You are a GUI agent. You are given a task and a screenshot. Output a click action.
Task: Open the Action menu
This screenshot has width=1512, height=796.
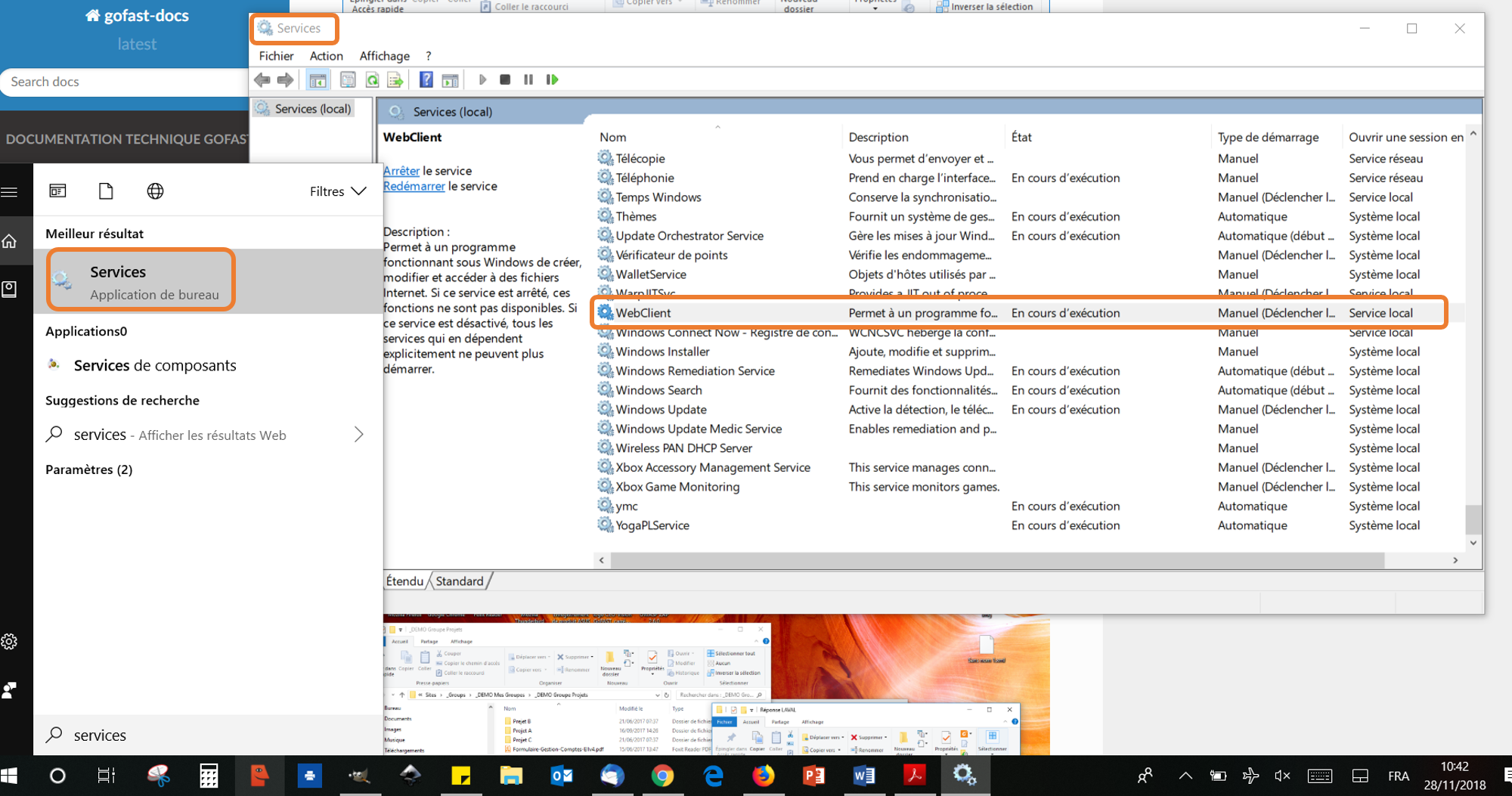coord(326,56)
